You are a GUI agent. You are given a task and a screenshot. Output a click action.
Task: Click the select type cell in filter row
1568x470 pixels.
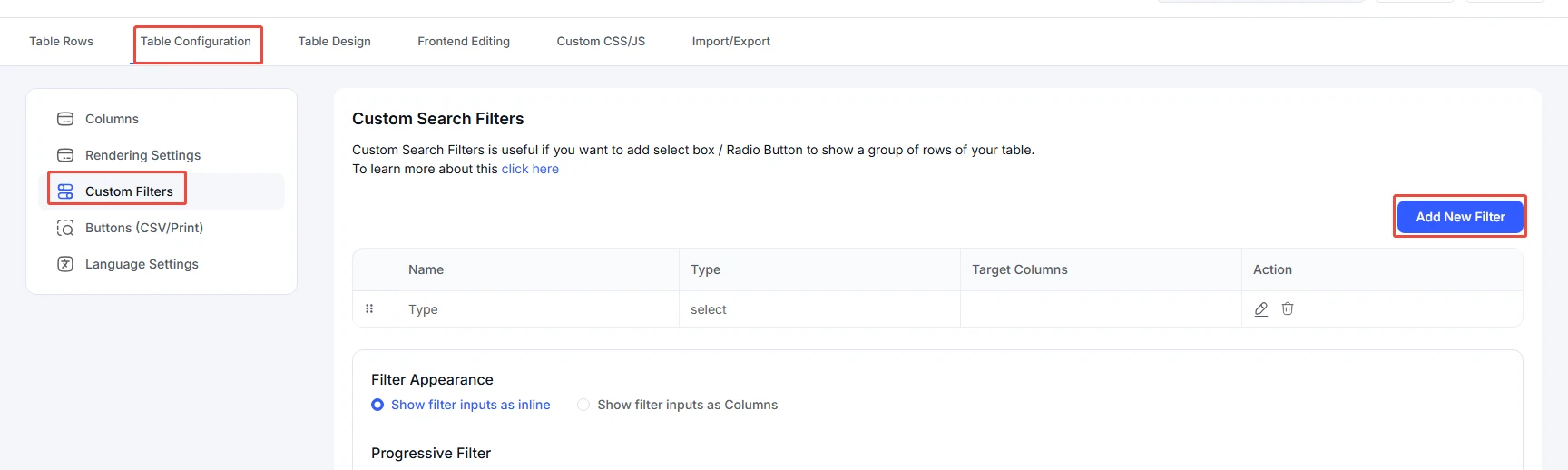tap(708, 309)
